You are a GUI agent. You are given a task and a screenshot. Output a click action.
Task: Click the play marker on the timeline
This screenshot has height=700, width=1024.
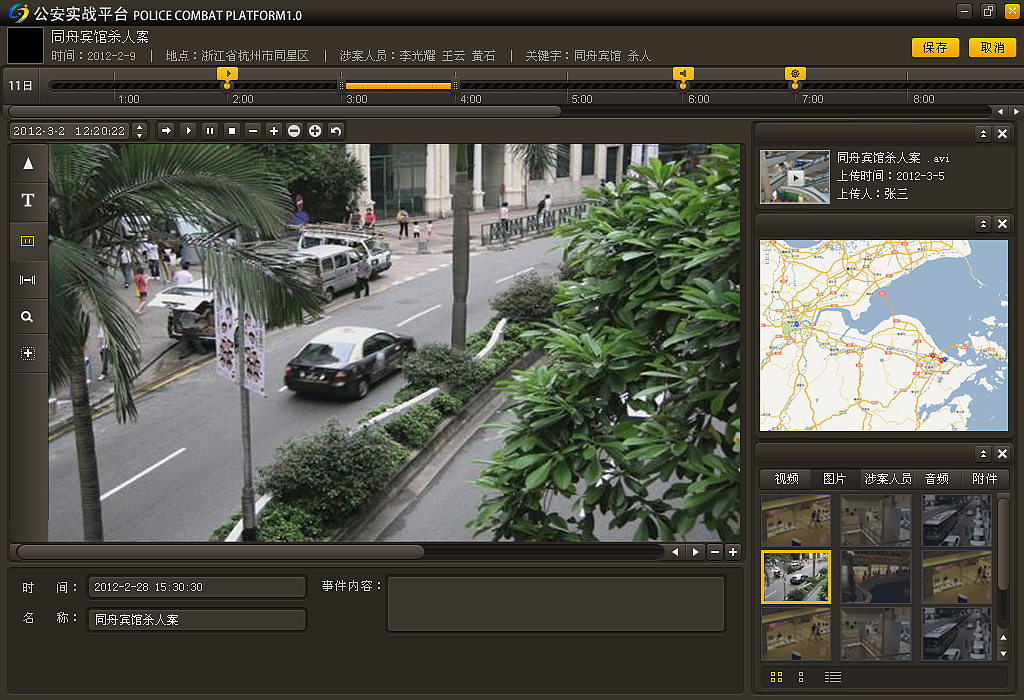click(227, 74)
